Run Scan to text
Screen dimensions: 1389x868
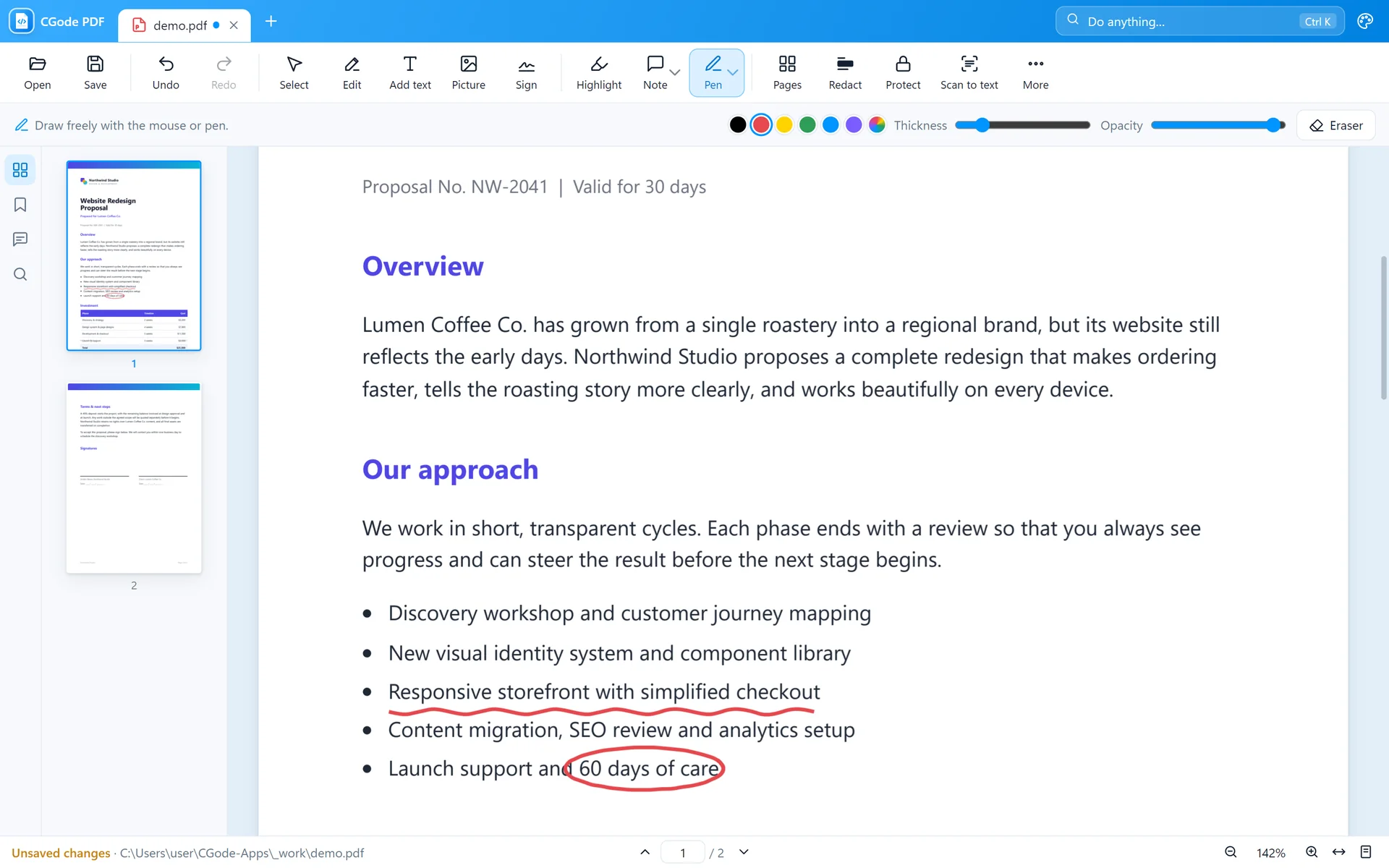(x=969, y=72)
